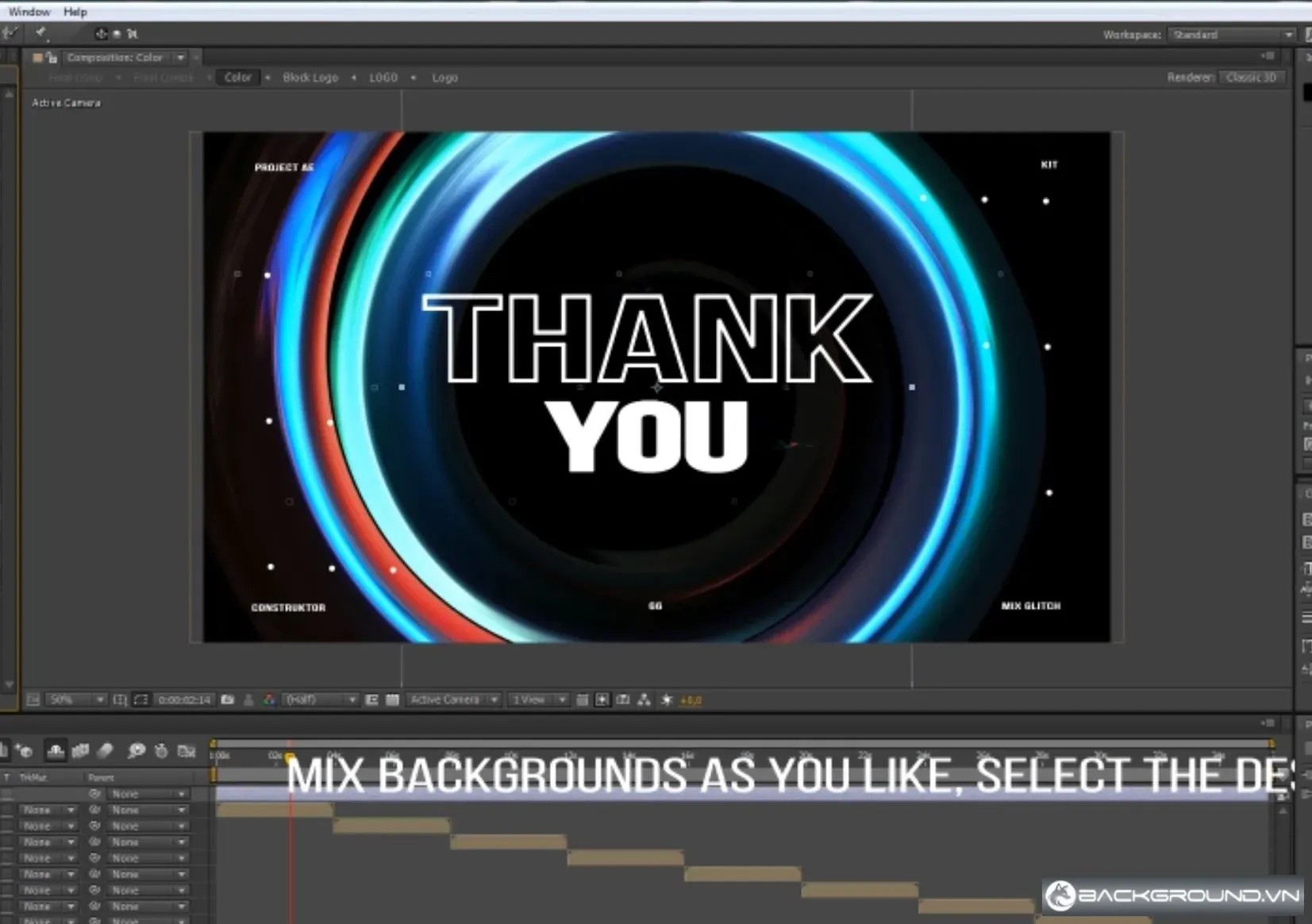Click the 'Always Preview This View' icon

33,700
